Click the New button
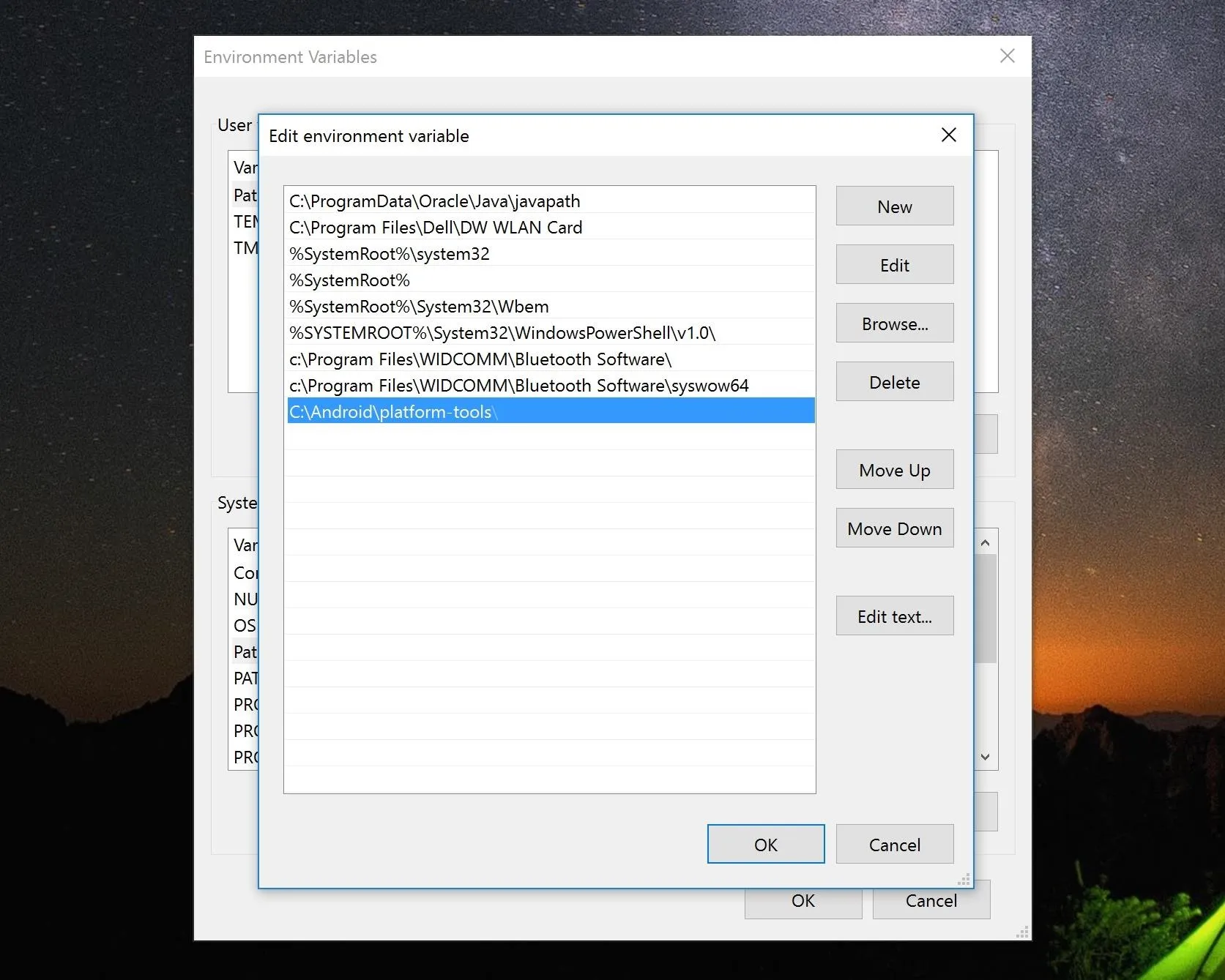1225x980 pixels. pyautogui.click(x=895, y=206)
